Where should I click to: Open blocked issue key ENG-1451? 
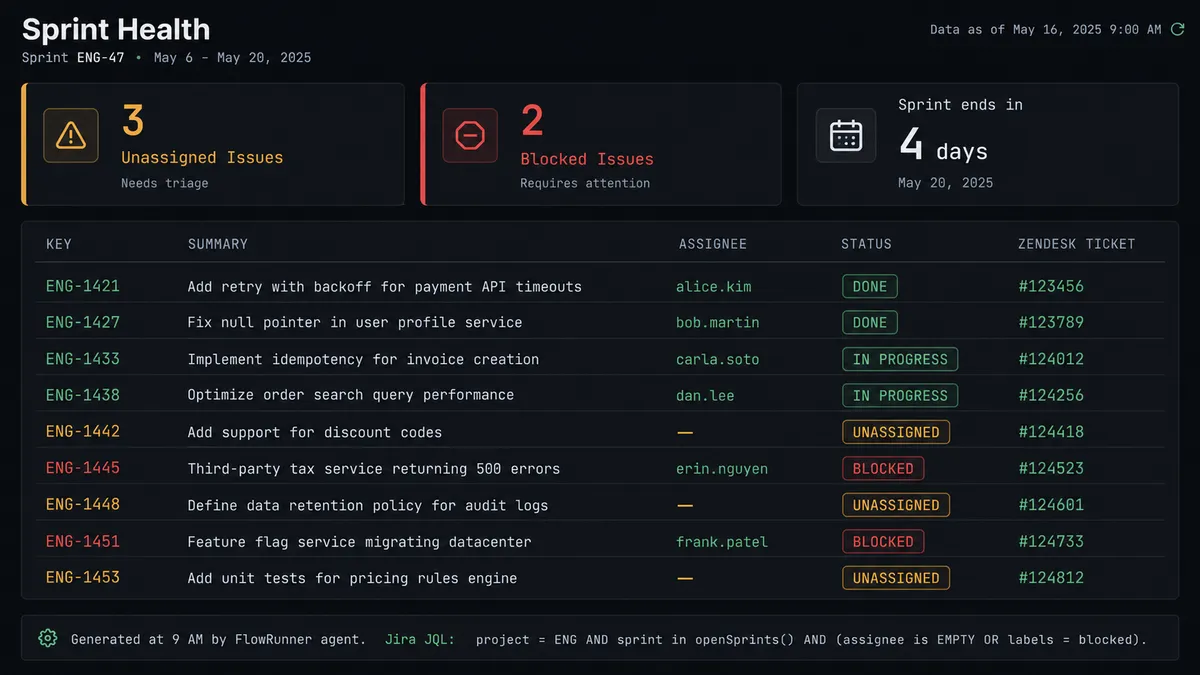[x=83, y=541]
